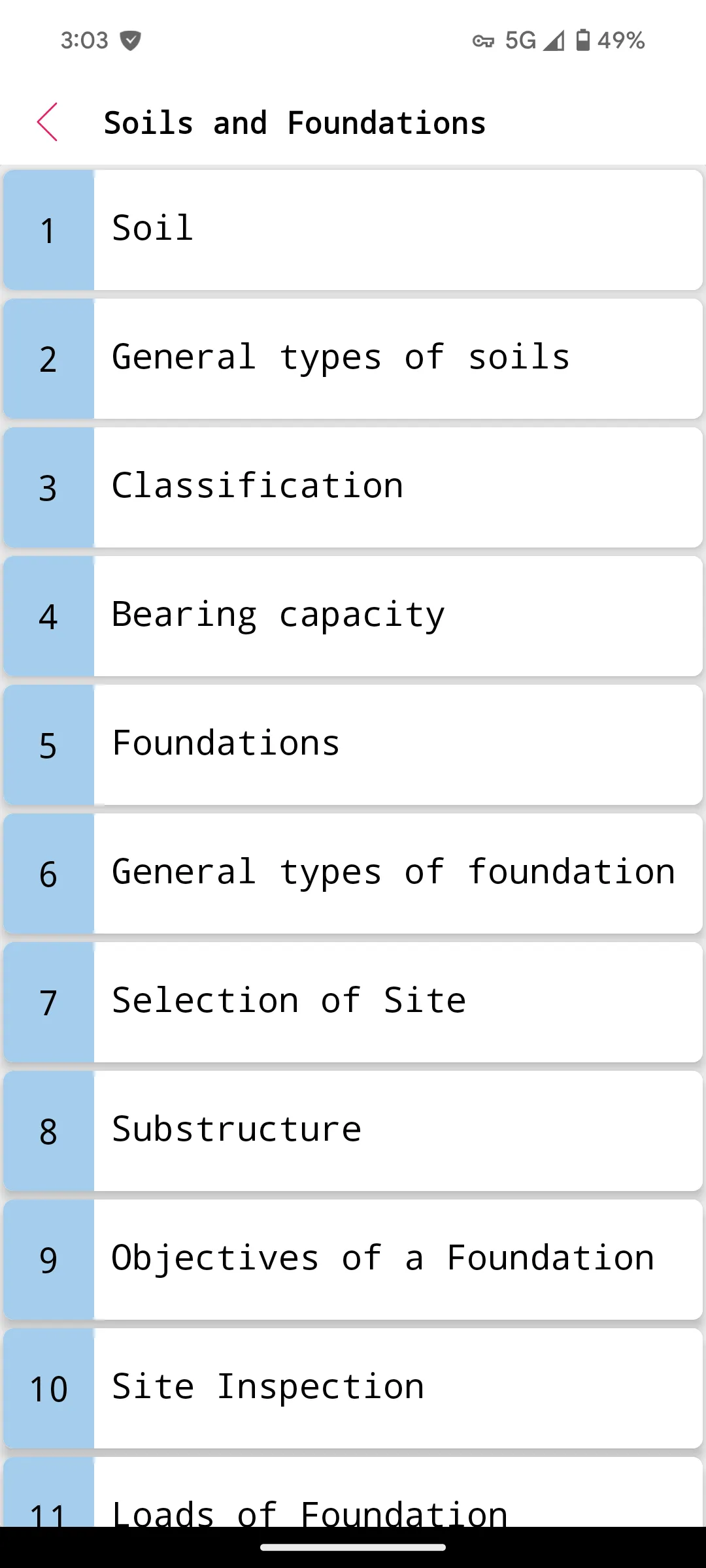Open Bearing capacity lesson
Viewport: 706px width, 1568px height.
(353, 616)
